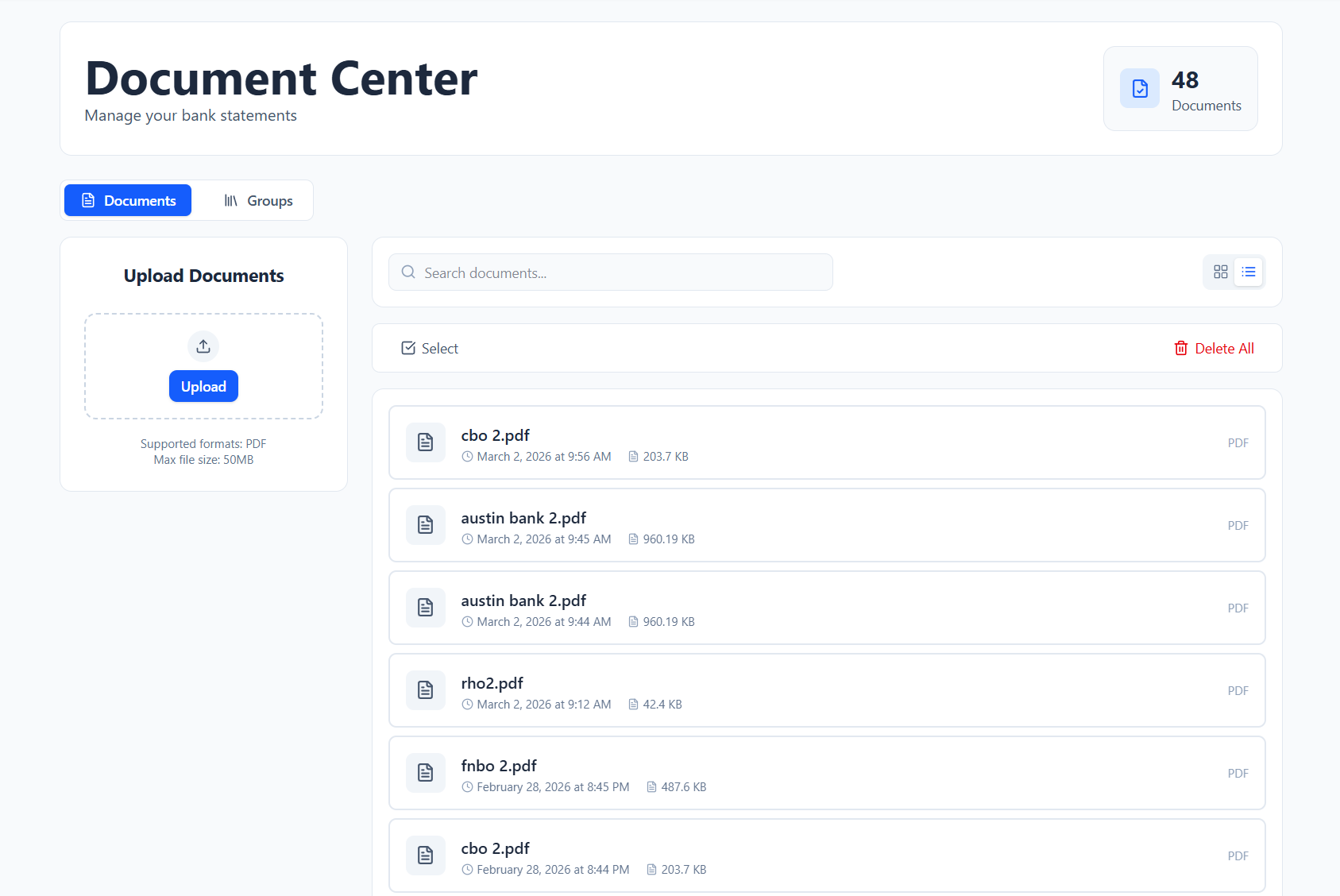The image size is (1340, 896).
Task: Select the austin bank 2.pdf from 9:45 AM
Action: (x=826, y=525)
